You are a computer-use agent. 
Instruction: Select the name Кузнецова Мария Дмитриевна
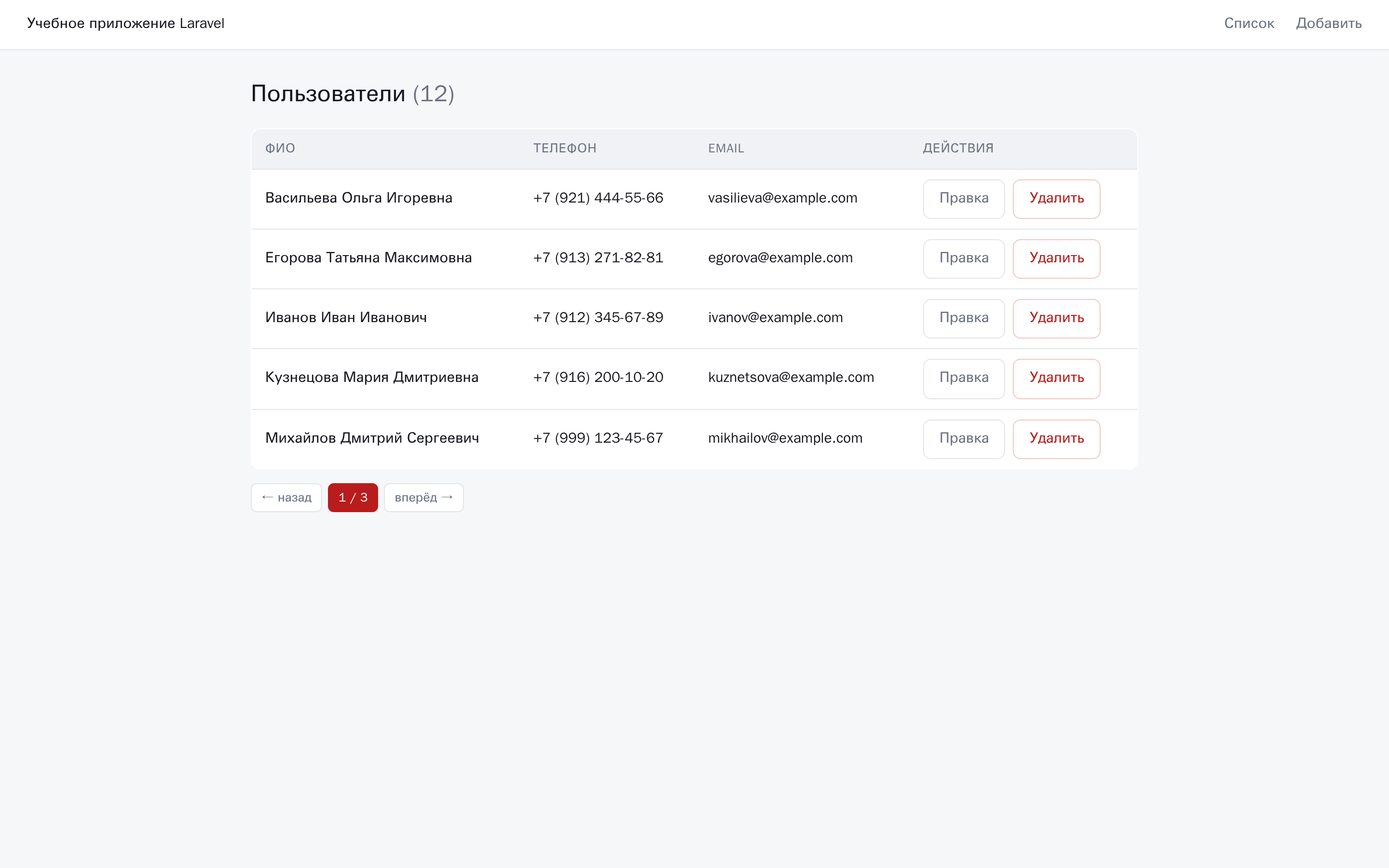372,377
